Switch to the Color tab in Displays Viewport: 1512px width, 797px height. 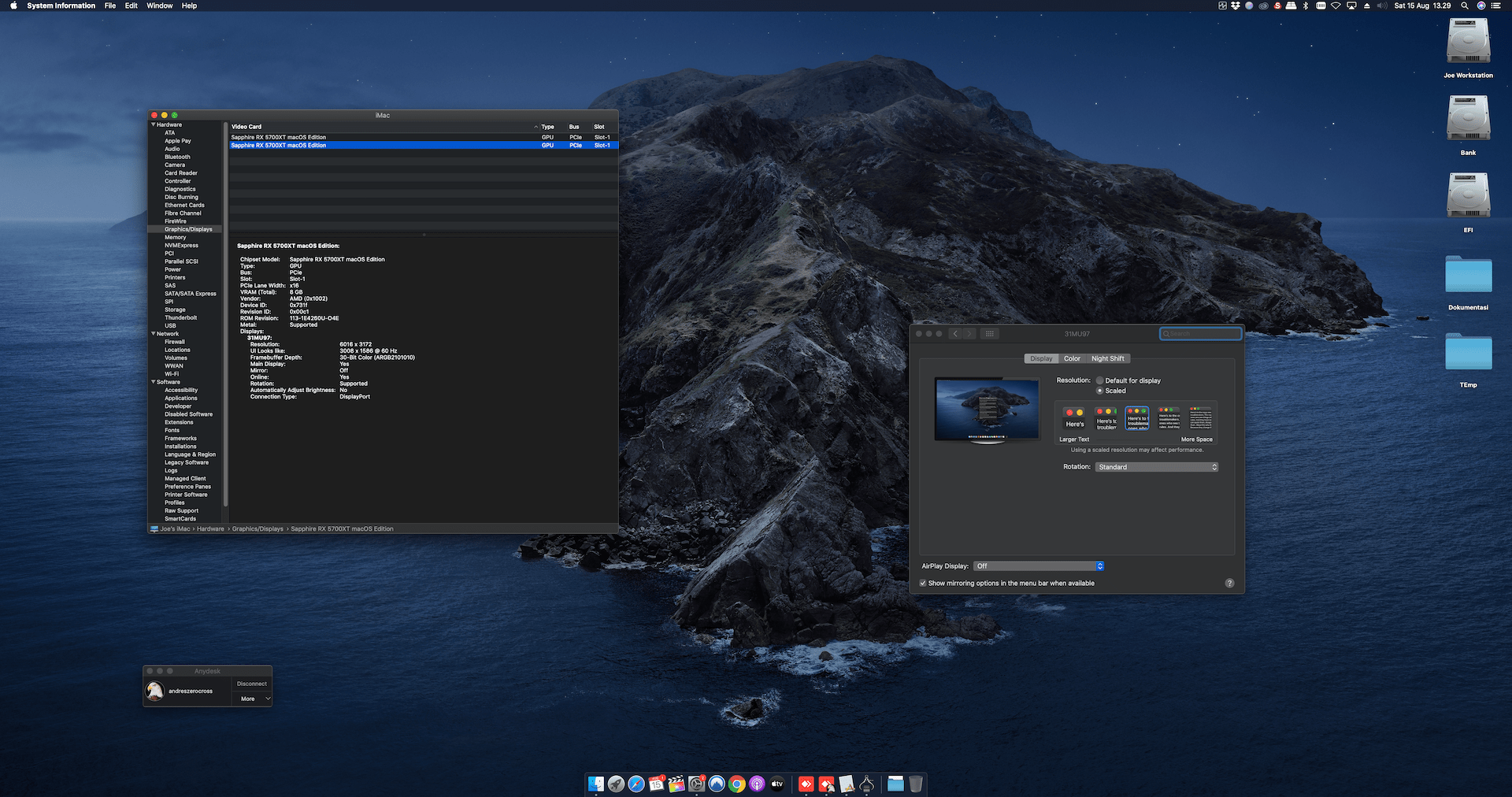1072,358
